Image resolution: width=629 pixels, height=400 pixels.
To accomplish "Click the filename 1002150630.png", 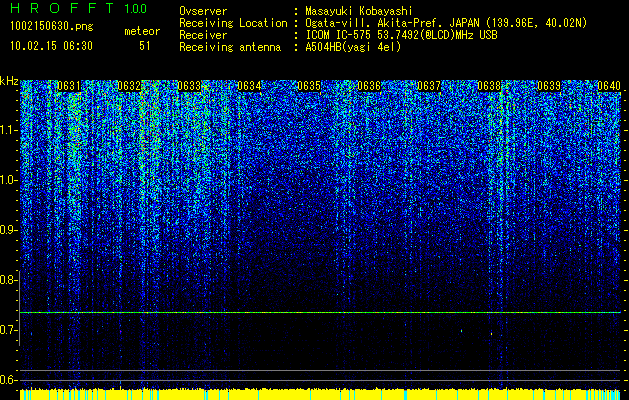I will [x=52, y=27].
